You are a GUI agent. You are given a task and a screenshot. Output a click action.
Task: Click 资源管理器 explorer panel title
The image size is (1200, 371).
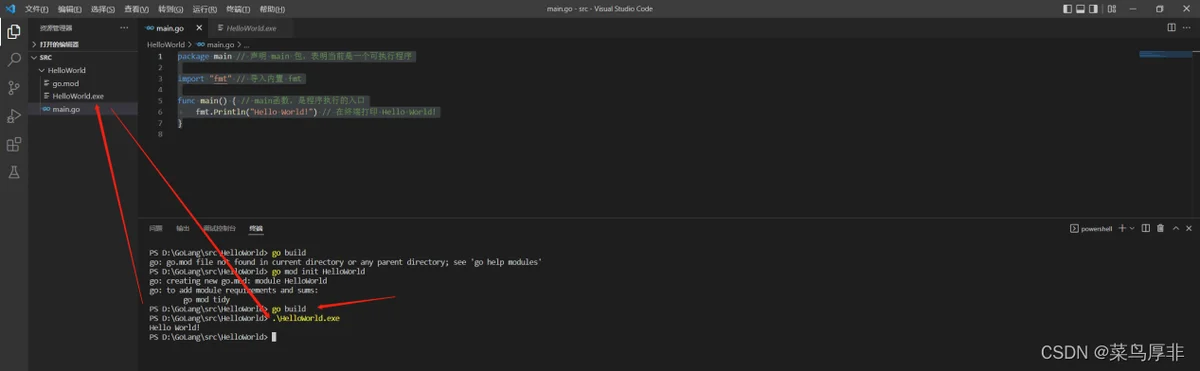point(56,28)
